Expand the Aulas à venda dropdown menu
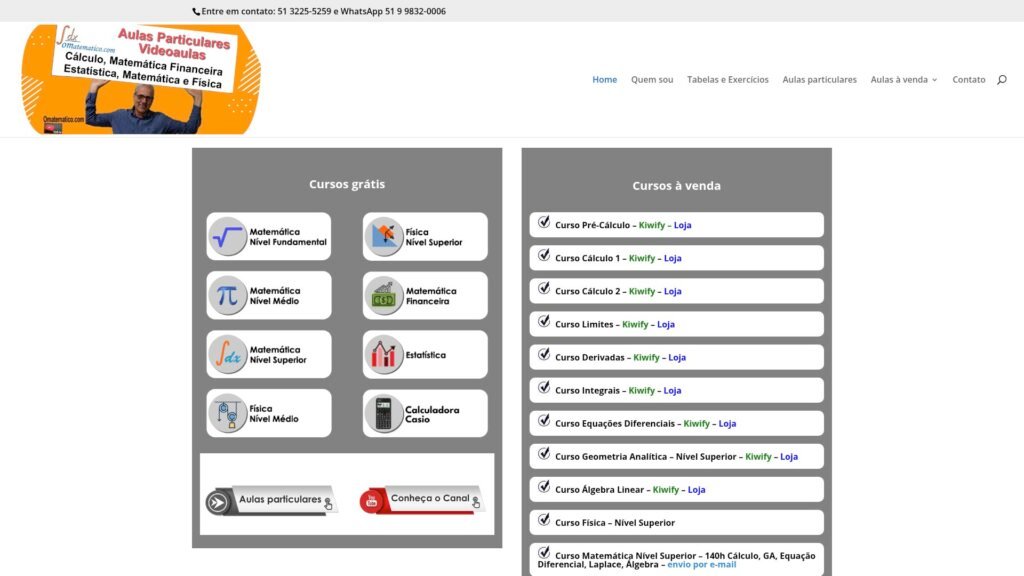Image resolution: width=1024 pixels, height=576 pixels. [x=903, y=80]
